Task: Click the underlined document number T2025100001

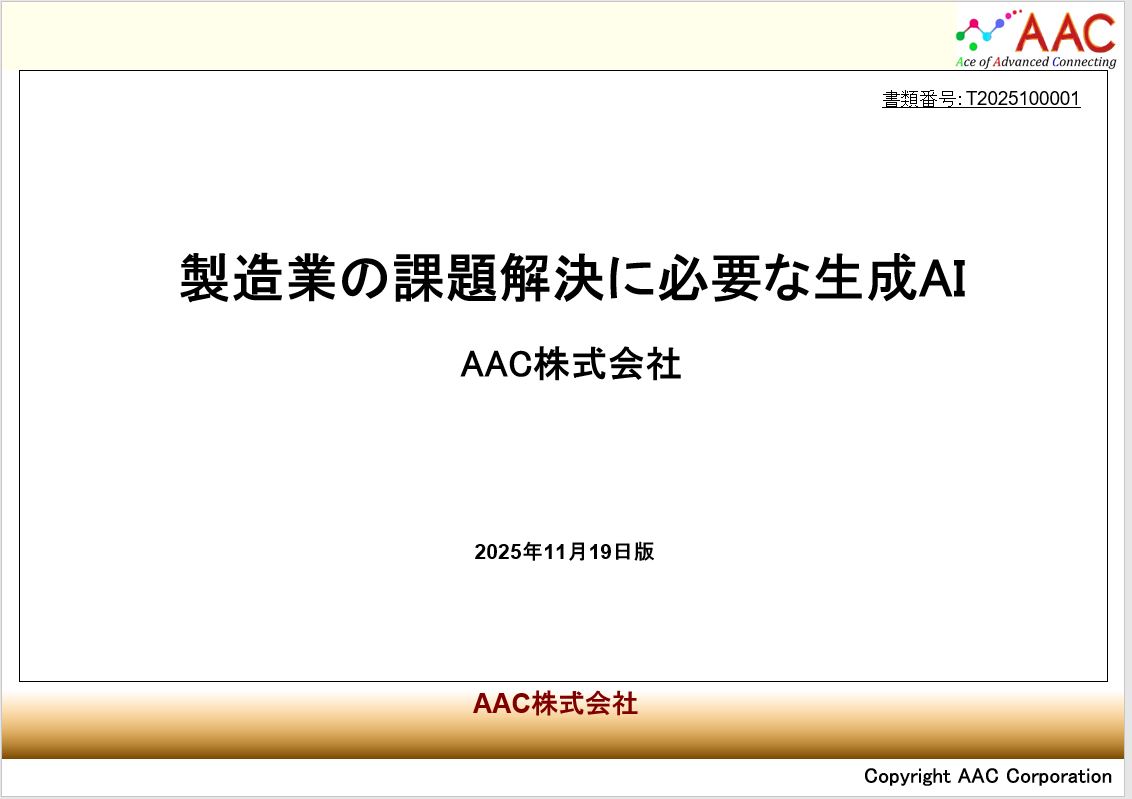Action: click(1022, 99)
